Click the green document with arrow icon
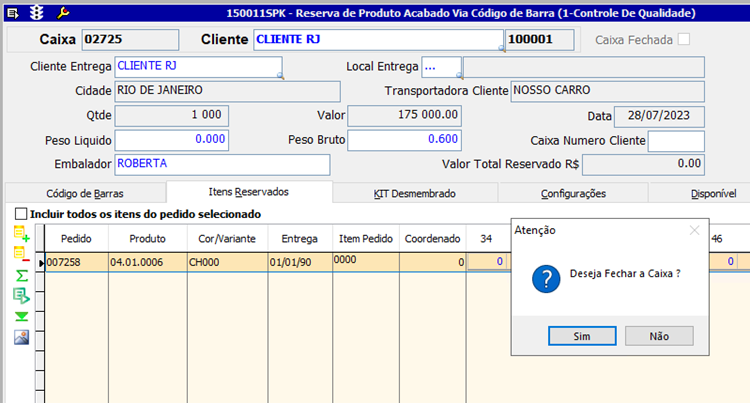 (x=21, y=295)
